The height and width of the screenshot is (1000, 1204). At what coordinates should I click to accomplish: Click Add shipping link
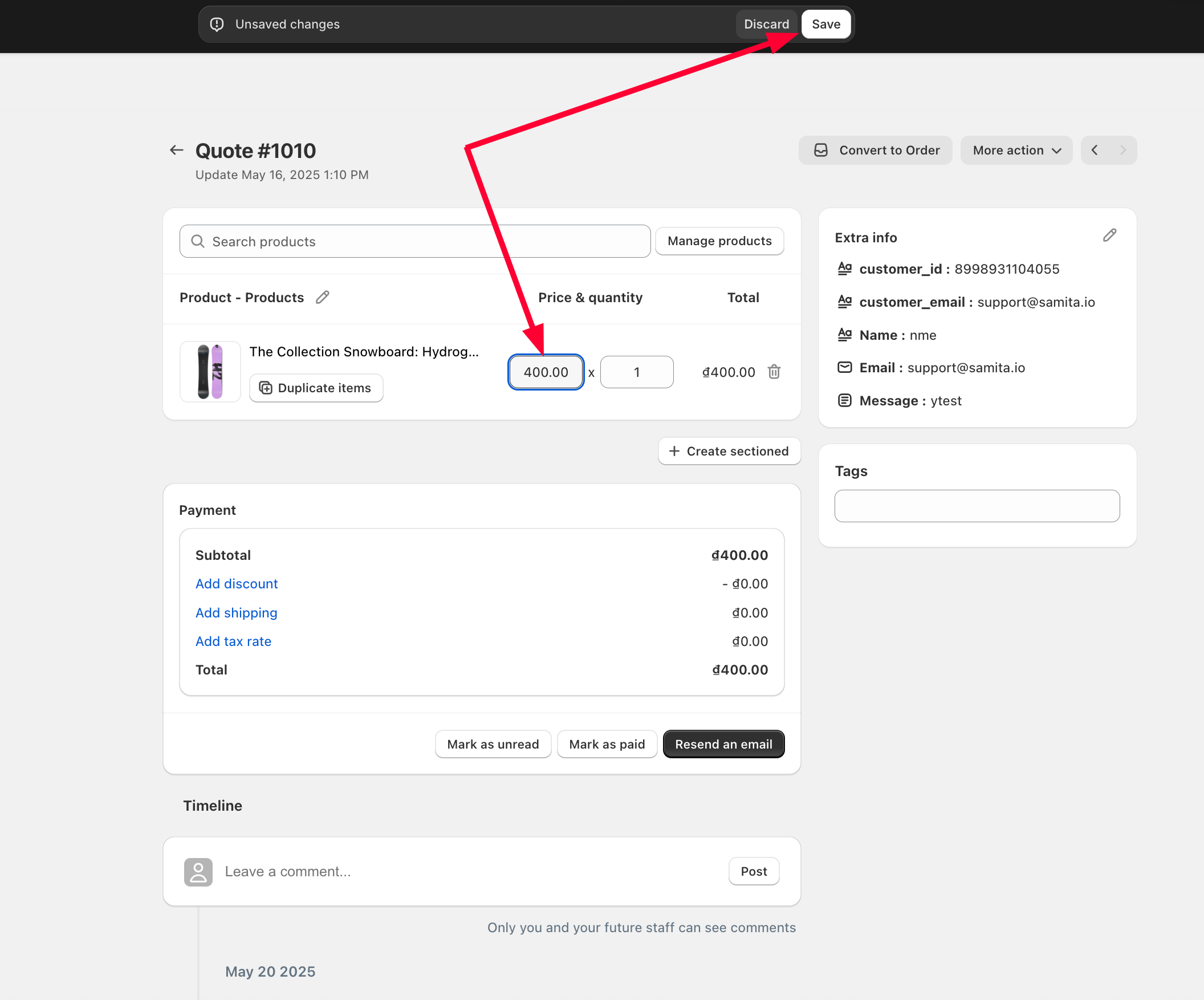coord(236,612)
